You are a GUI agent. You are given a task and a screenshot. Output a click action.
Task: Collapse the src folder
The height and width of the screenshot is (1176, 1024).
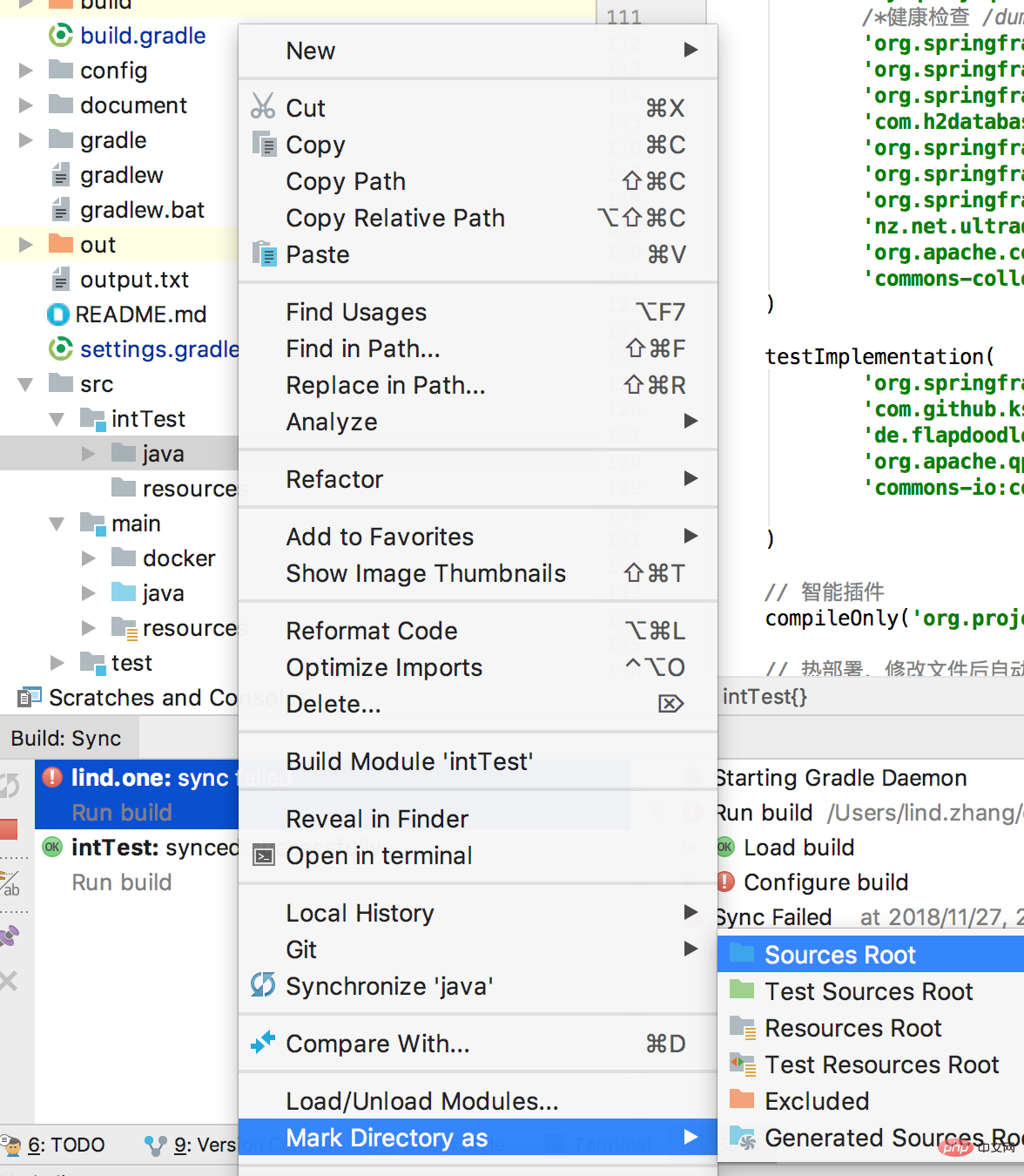click(26, 383)
